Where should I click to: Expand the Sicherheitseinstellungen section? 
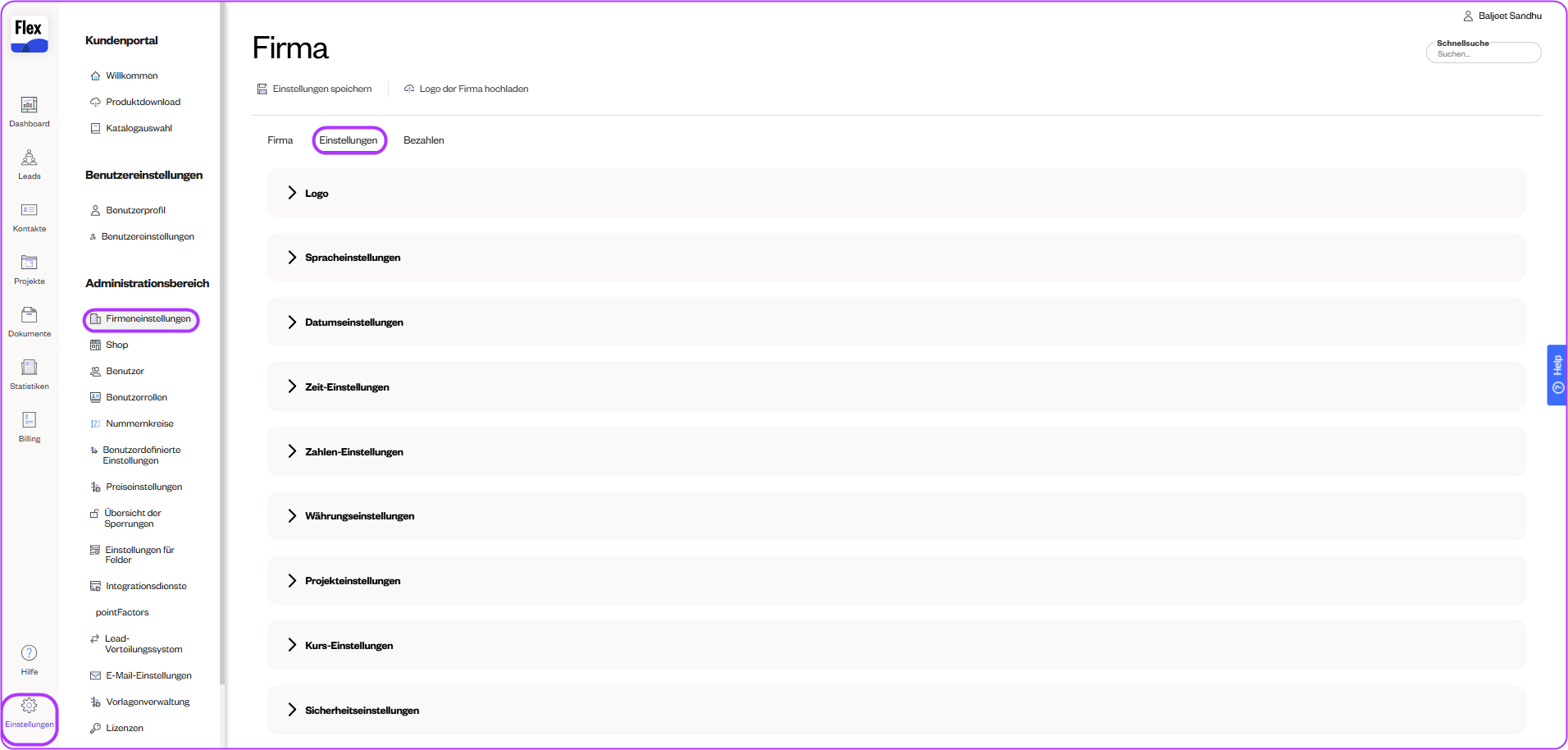coord(292,710)
